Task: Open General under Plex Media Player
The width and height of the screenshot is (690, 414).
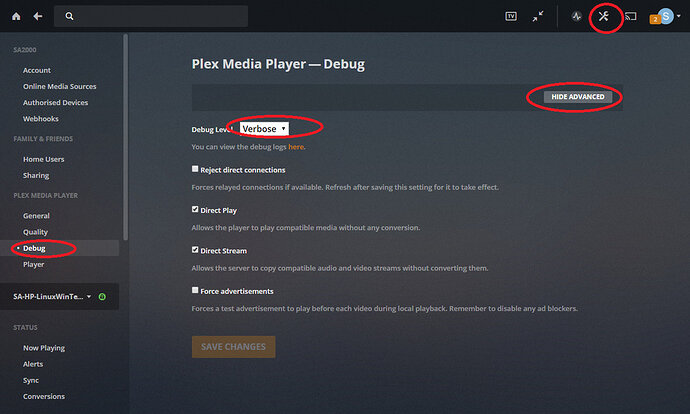Action: point(37,216)
